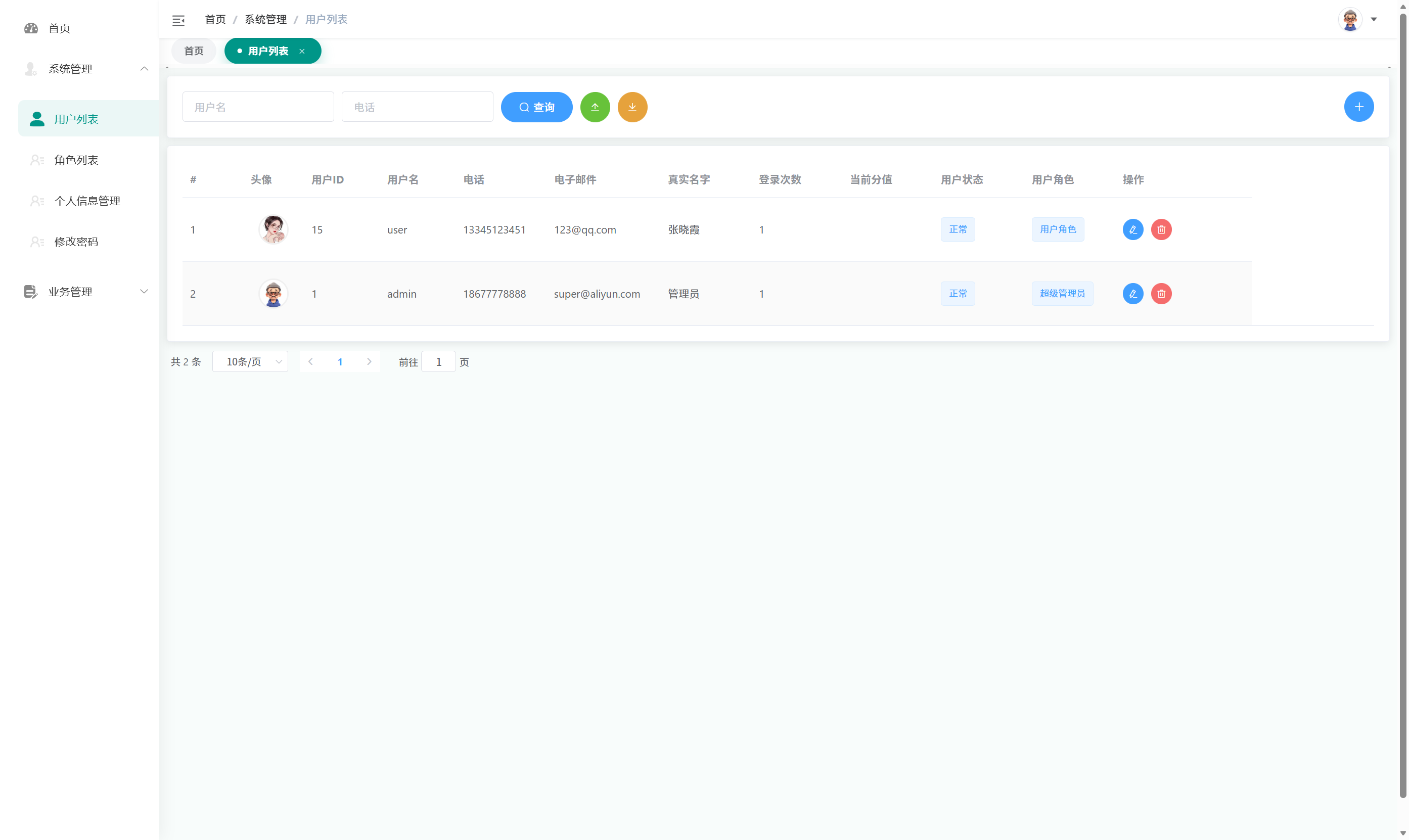Viewport: 1409px width, 840px height.
Task: Close the 用户列表 tab
Action: coord(302,51)
